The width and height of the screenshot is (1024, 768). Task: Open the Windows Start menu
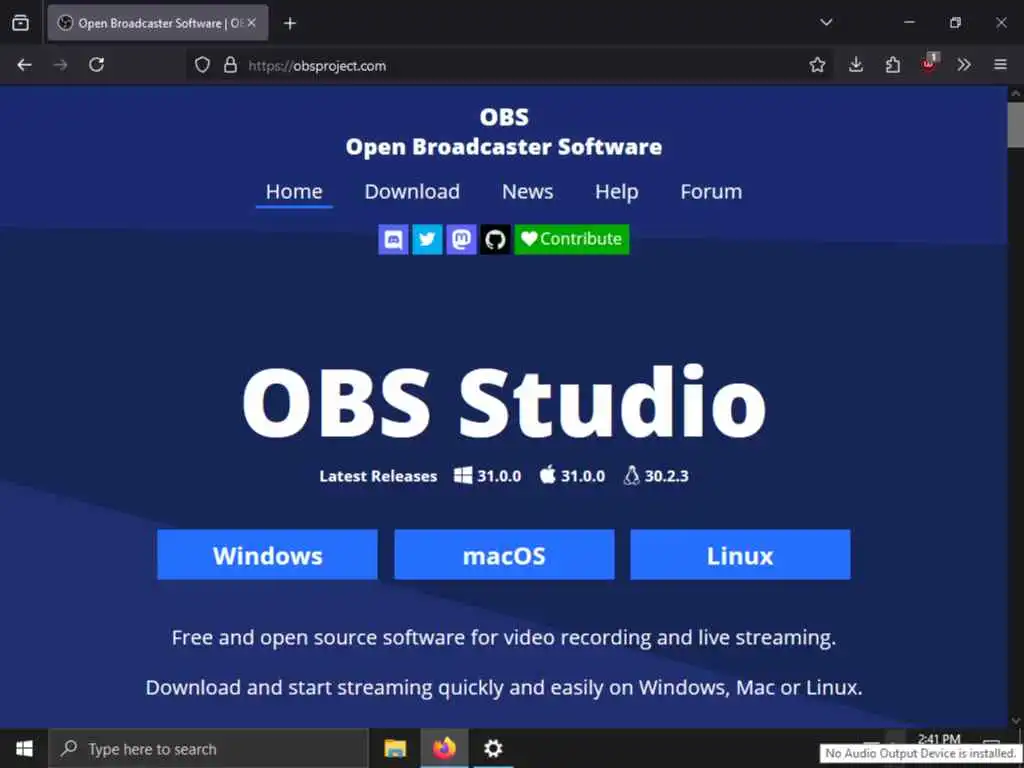(x=24, y=748)
